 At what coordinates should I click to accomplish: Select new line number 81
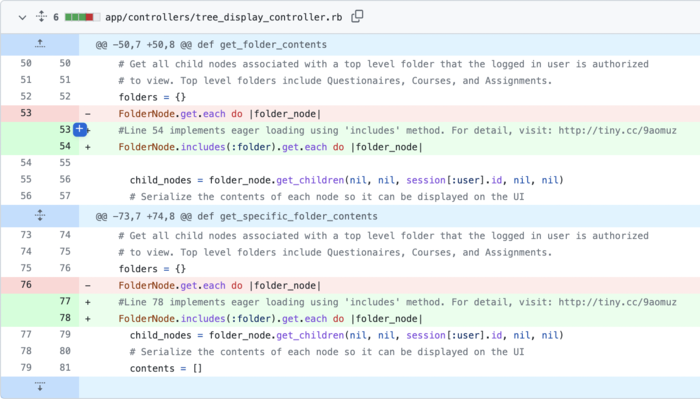click(65, 368)
